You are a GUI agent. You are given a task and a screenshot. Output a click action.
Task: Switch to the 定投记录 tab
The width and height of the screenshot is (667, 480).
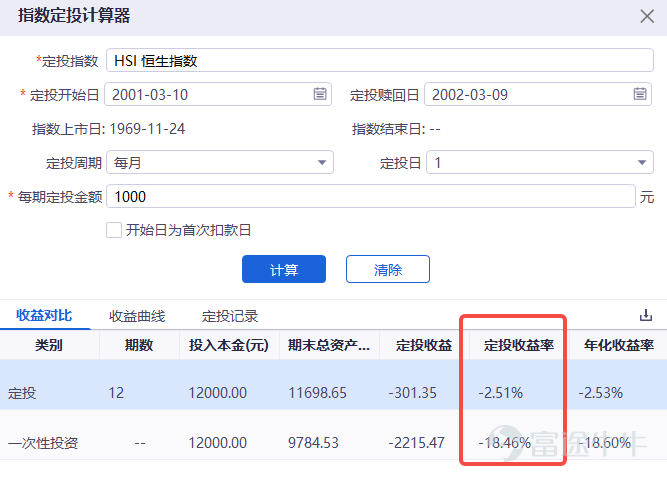coord(230,316)
